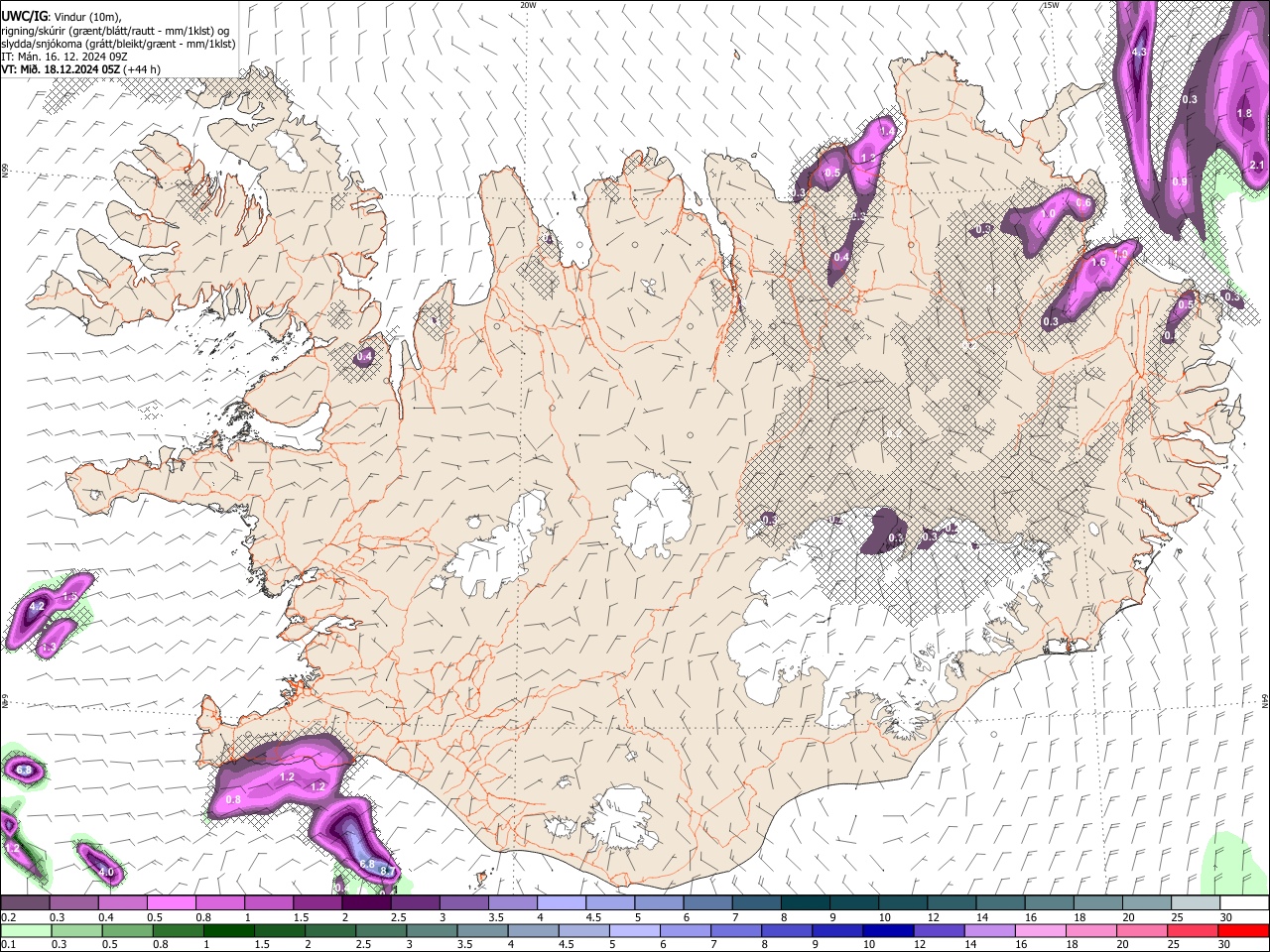The image size is (1270, 952).
Task: Click the '20W' longitude label
Action: click(528, 5)
